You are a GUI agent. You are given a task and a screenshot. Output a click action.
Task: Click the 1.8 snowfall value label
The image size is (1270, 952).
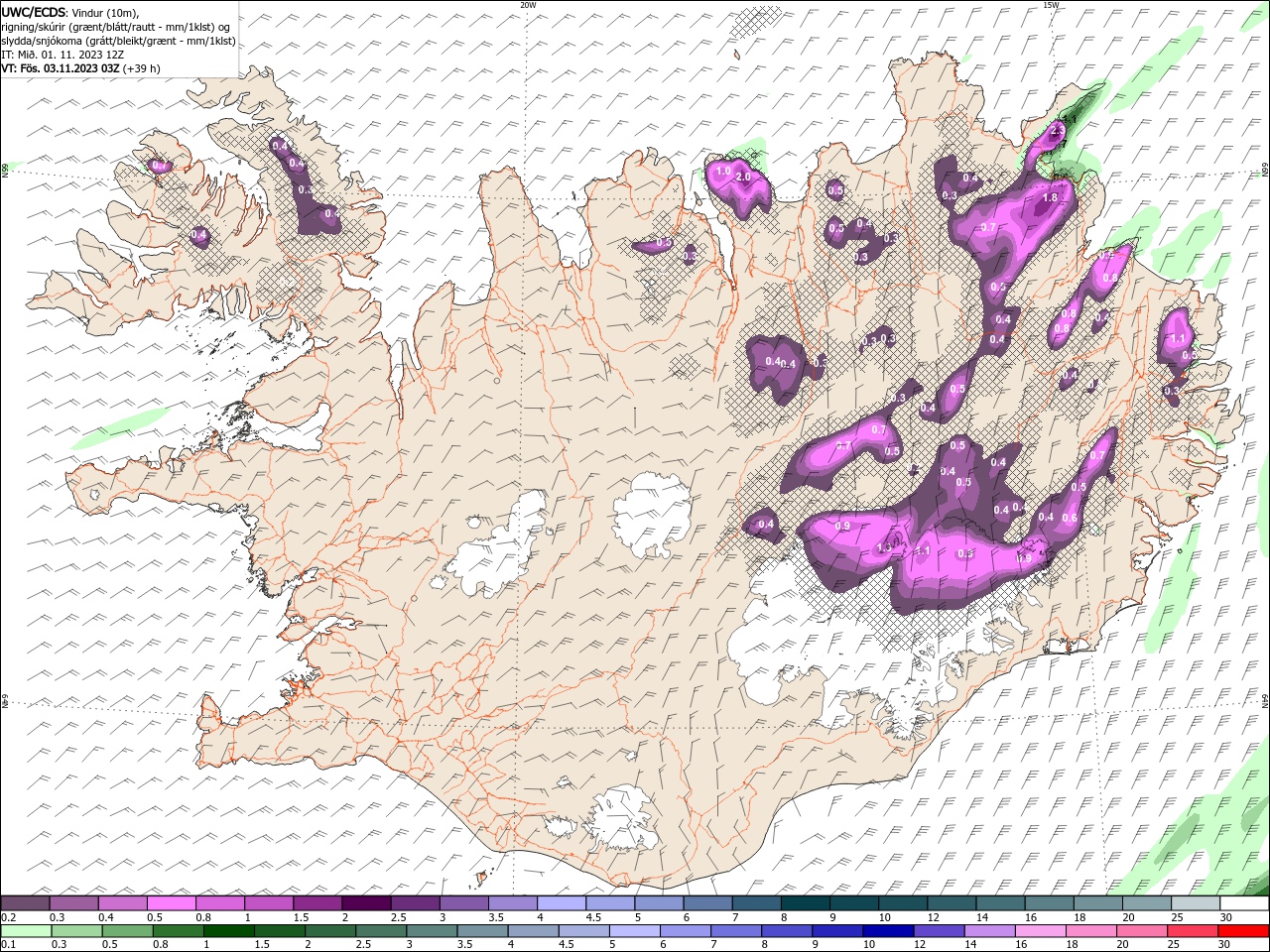1050,198
